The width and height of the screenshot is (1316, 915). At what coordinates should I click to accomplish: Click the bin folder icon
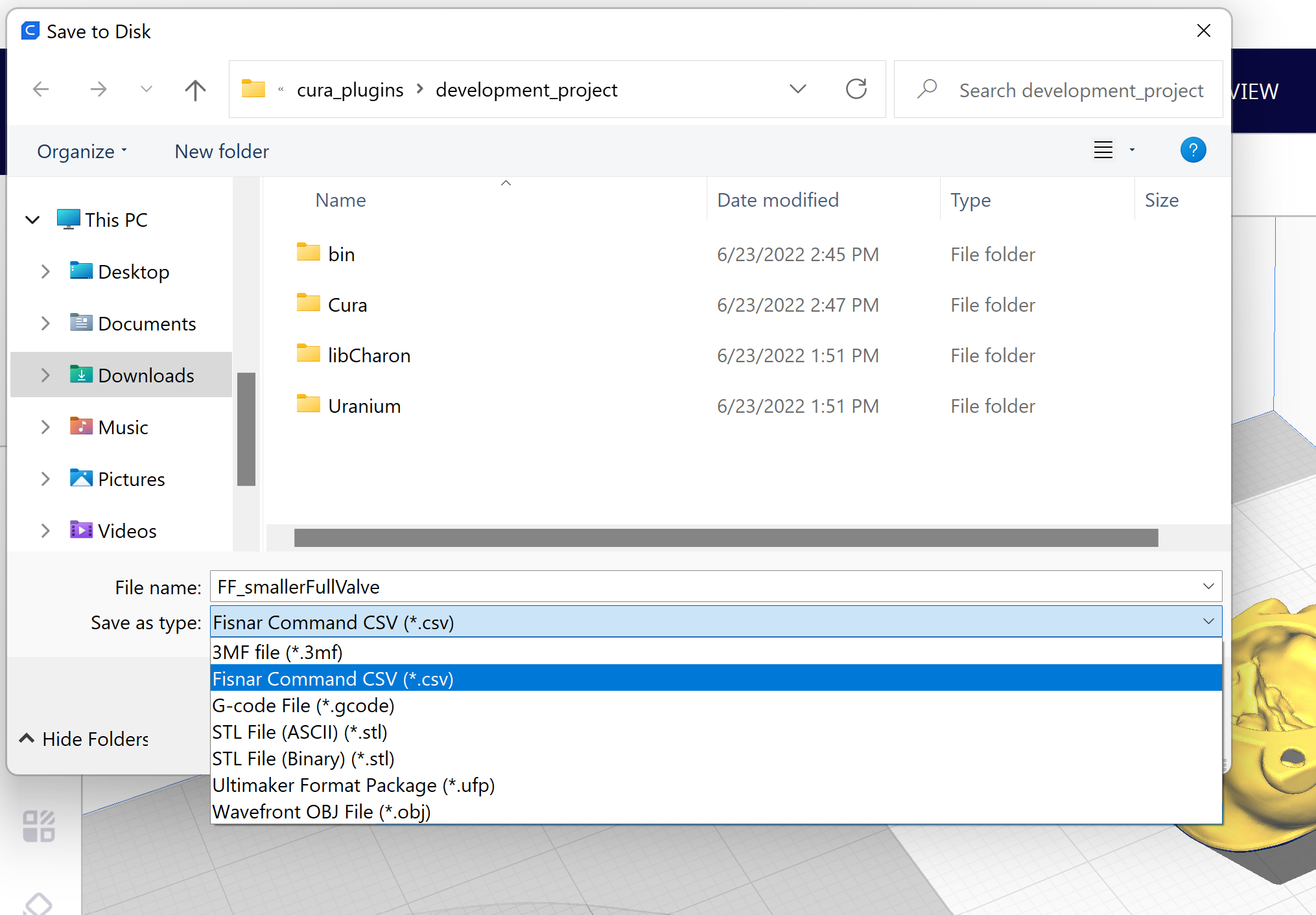coord(309,252)
